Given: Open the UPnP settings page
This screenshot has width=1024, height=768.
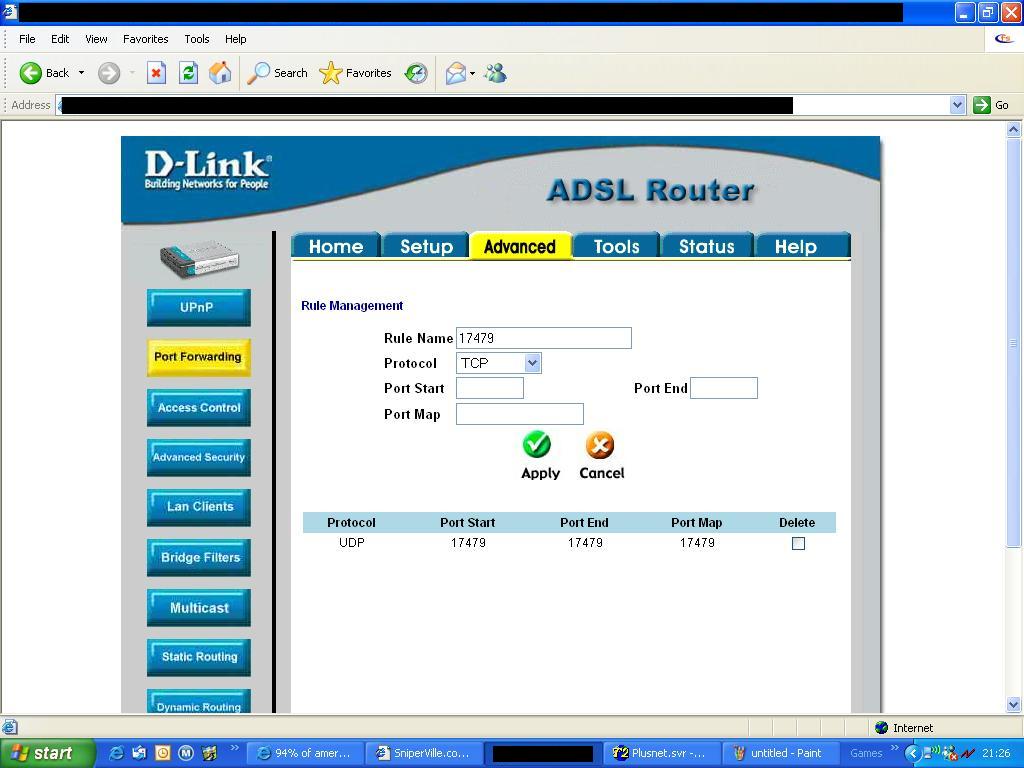Looking at the screenshot, I should click(199, 307).
